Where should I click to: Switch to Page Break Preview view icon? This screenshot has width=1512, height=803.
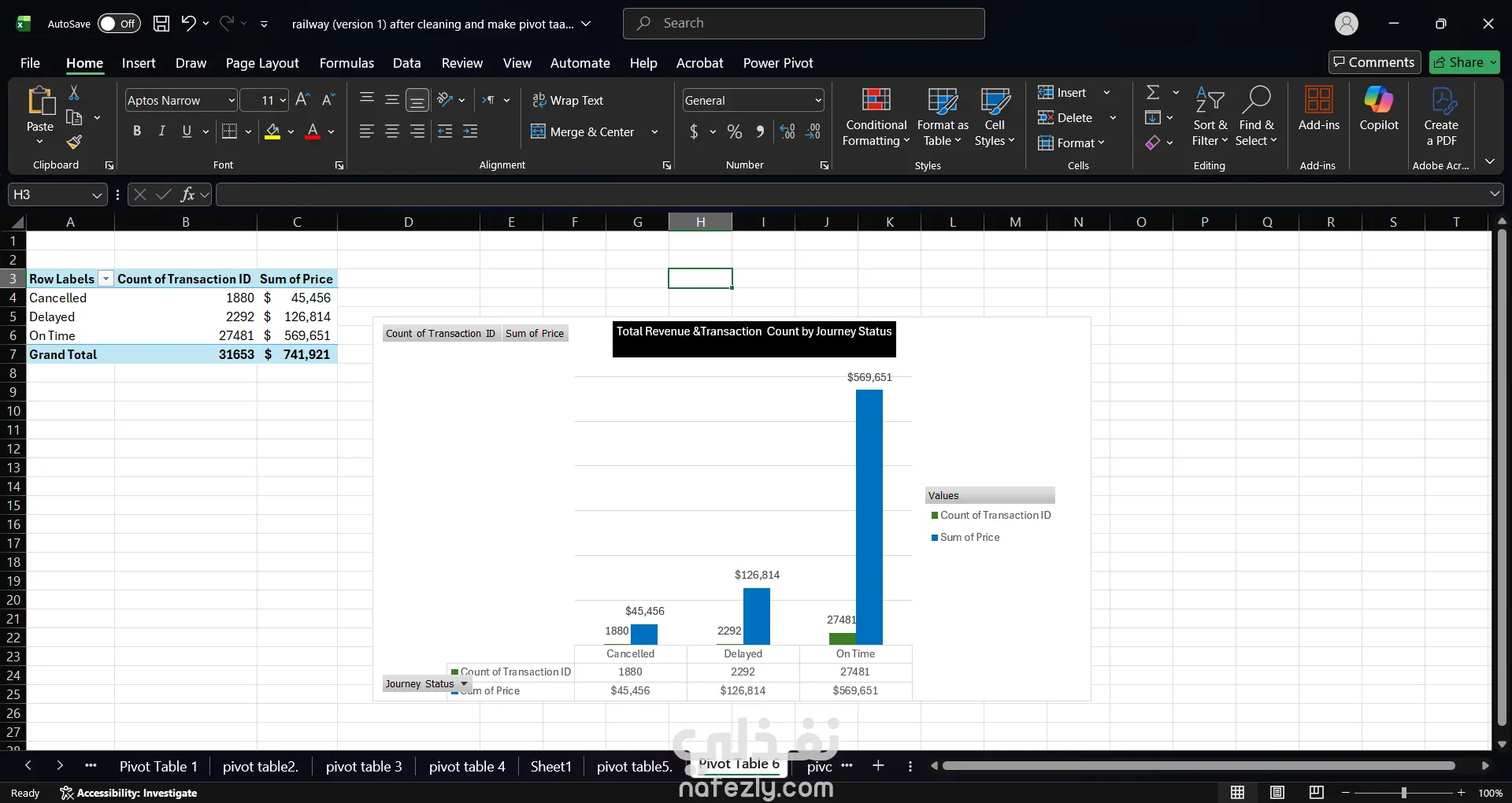pyautogui.click(x=1316, y=793)
